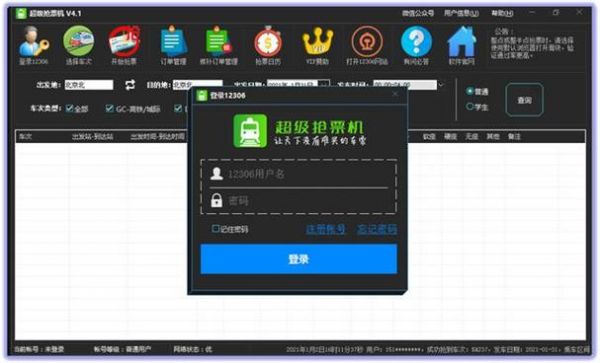Open the 注册账号 register link

tap(326, 229)
